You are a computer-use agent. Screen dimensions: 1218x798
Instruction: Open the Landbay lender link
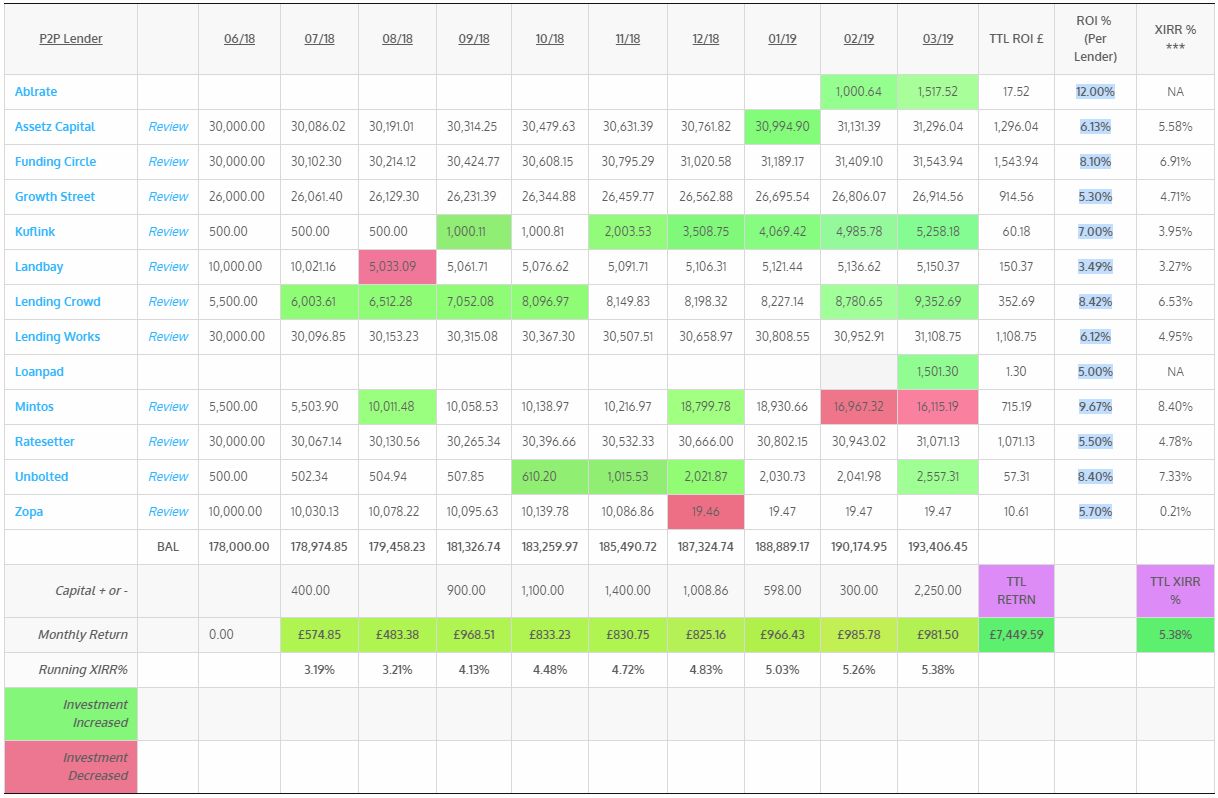38,267
